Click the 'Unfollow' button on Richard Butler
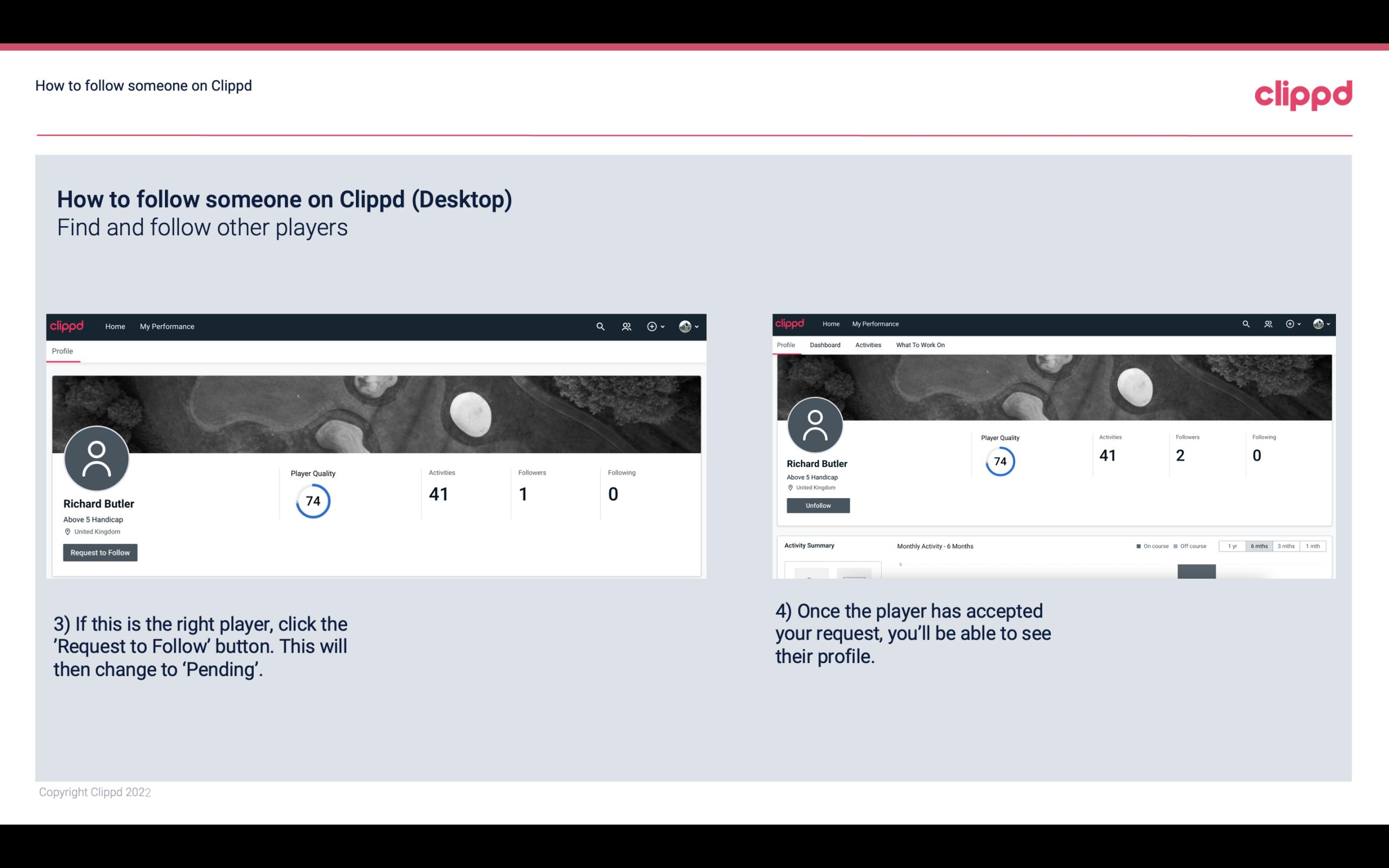Screen dimensions: 1389x868 coord(818,505)
